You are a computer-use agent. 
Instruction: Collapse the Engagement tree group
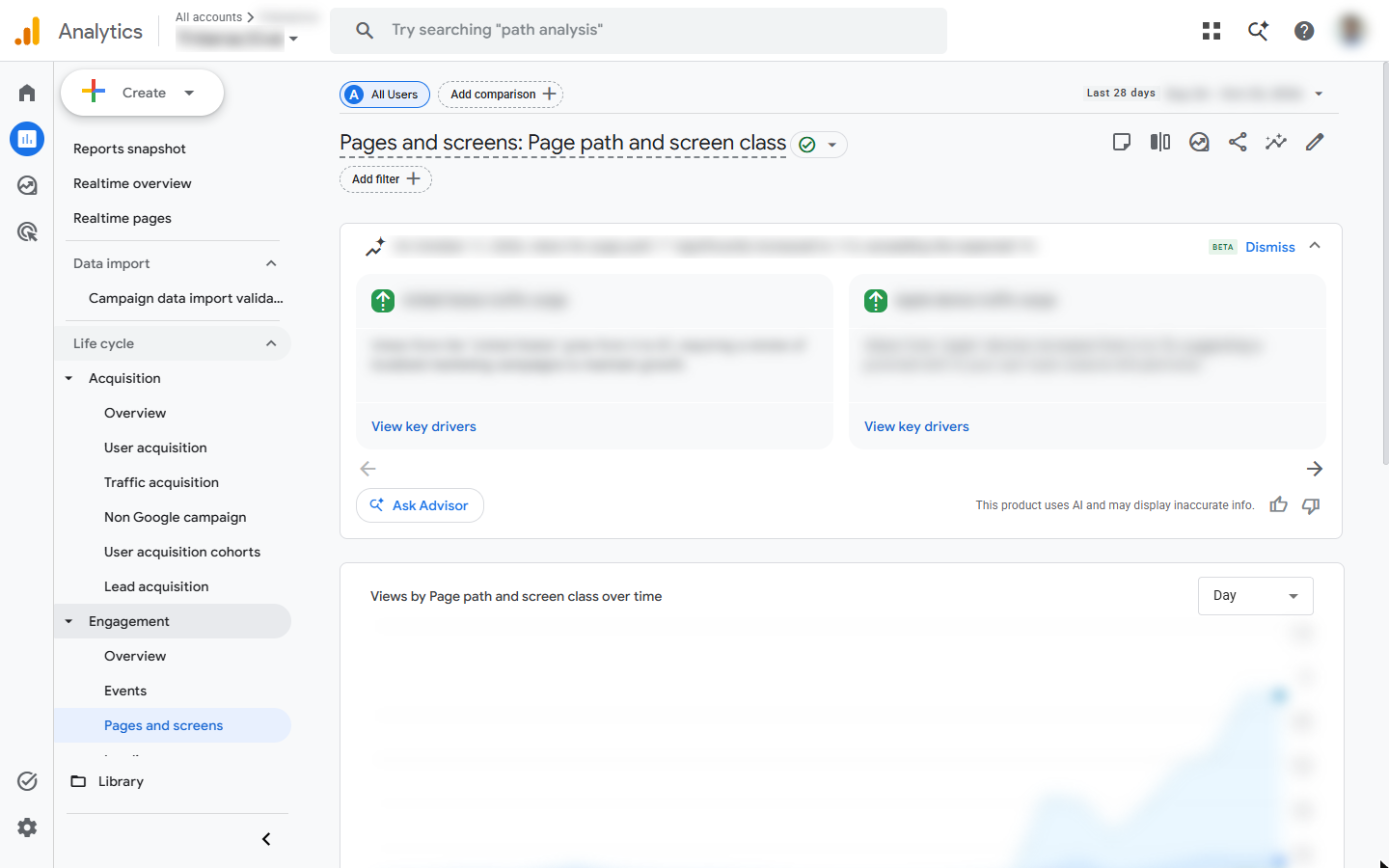pyautogui.click(x=69, y=622)
